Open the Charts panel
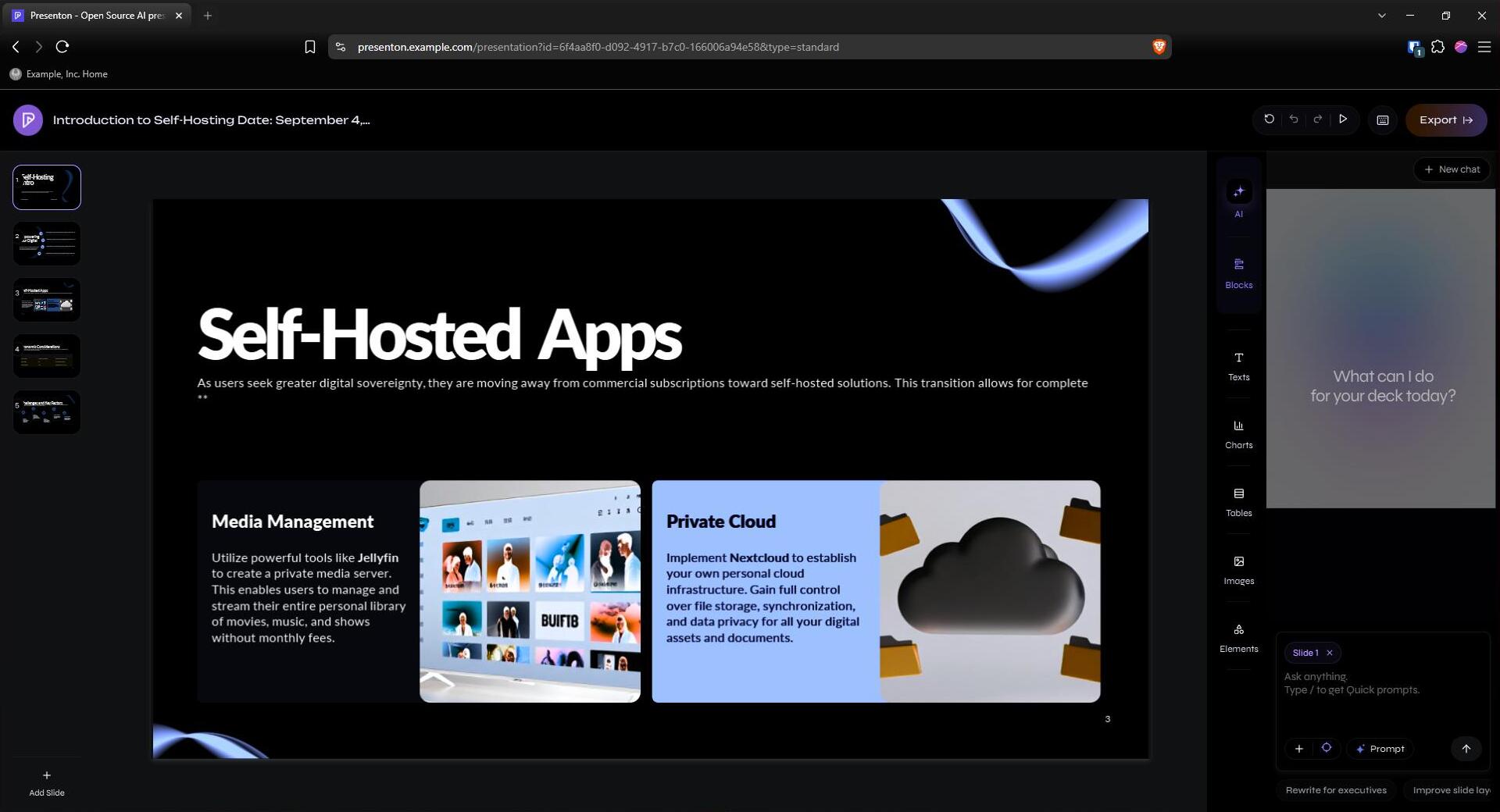1500x812 pixels. coord(1239,434)
